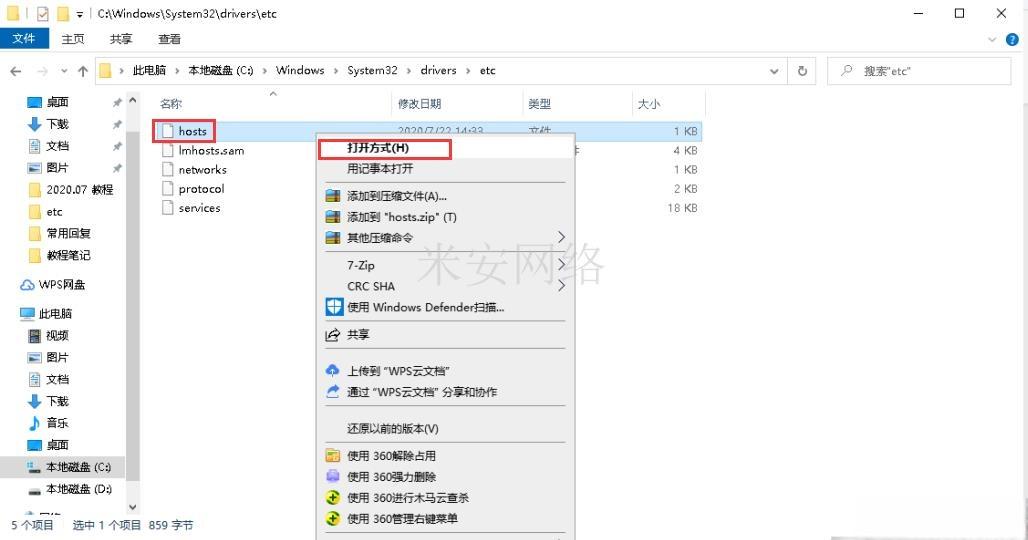This screenshot has width=1028, height=540.
Task: Switch to the 共享 ribbon tab
Action: click(x=121, y=39)
